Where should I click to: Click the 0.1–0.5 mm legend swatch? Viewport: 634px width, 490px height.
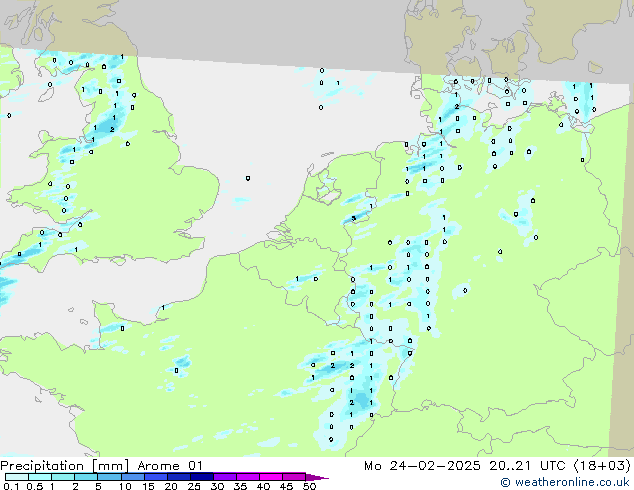point(17,477)
